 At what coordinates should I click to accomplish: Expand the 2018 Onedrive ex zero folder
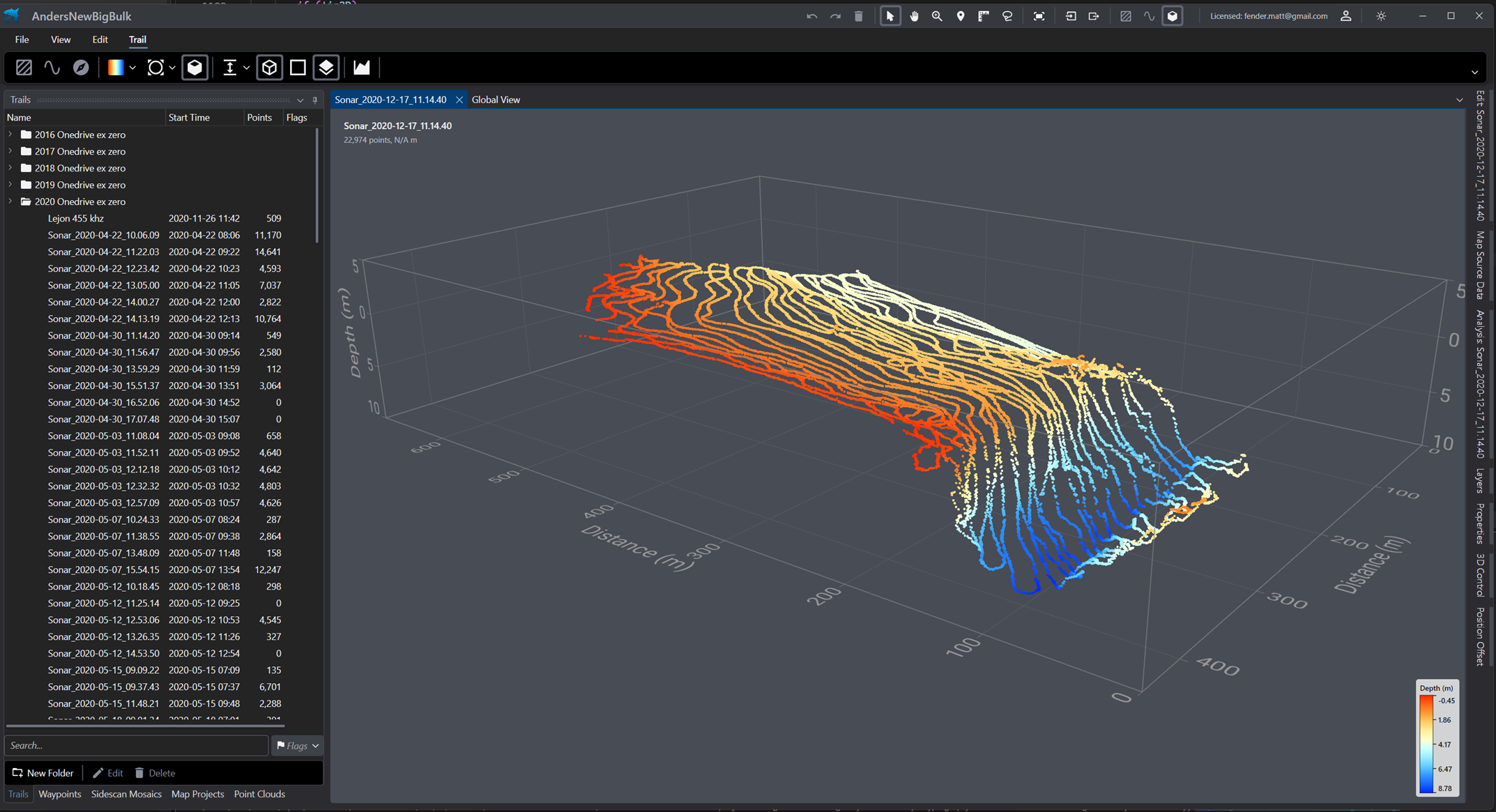pos(10,168)
